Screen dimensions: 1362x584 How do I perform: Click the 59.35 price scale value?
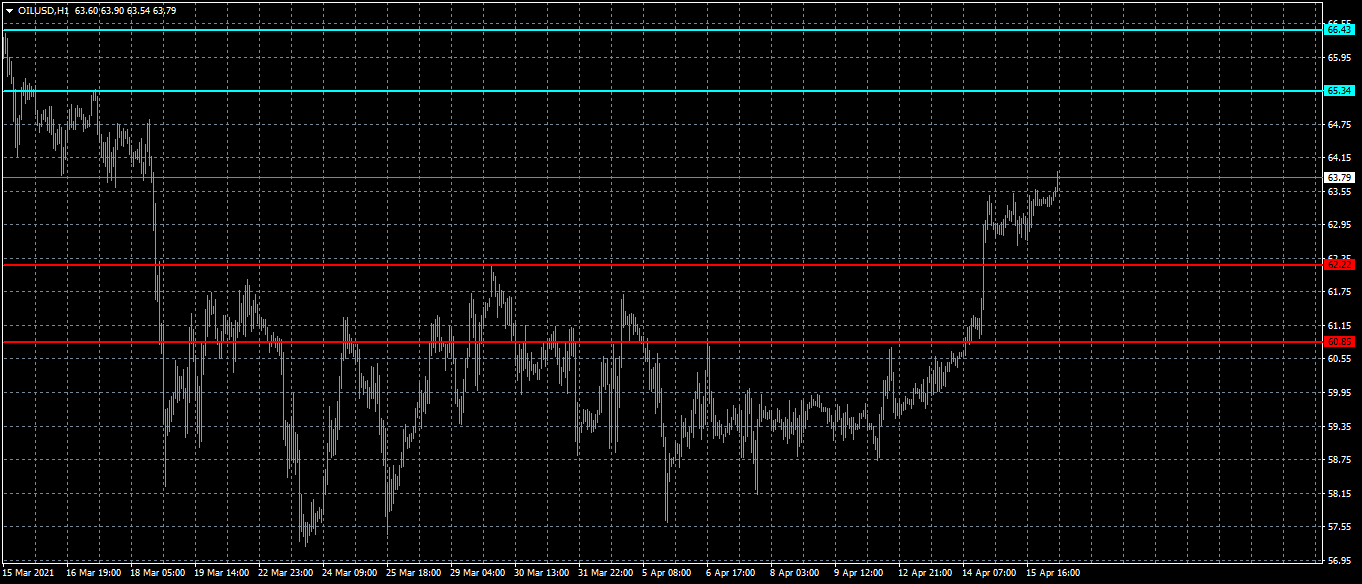pyautogui.click(x=1339, y=427)
